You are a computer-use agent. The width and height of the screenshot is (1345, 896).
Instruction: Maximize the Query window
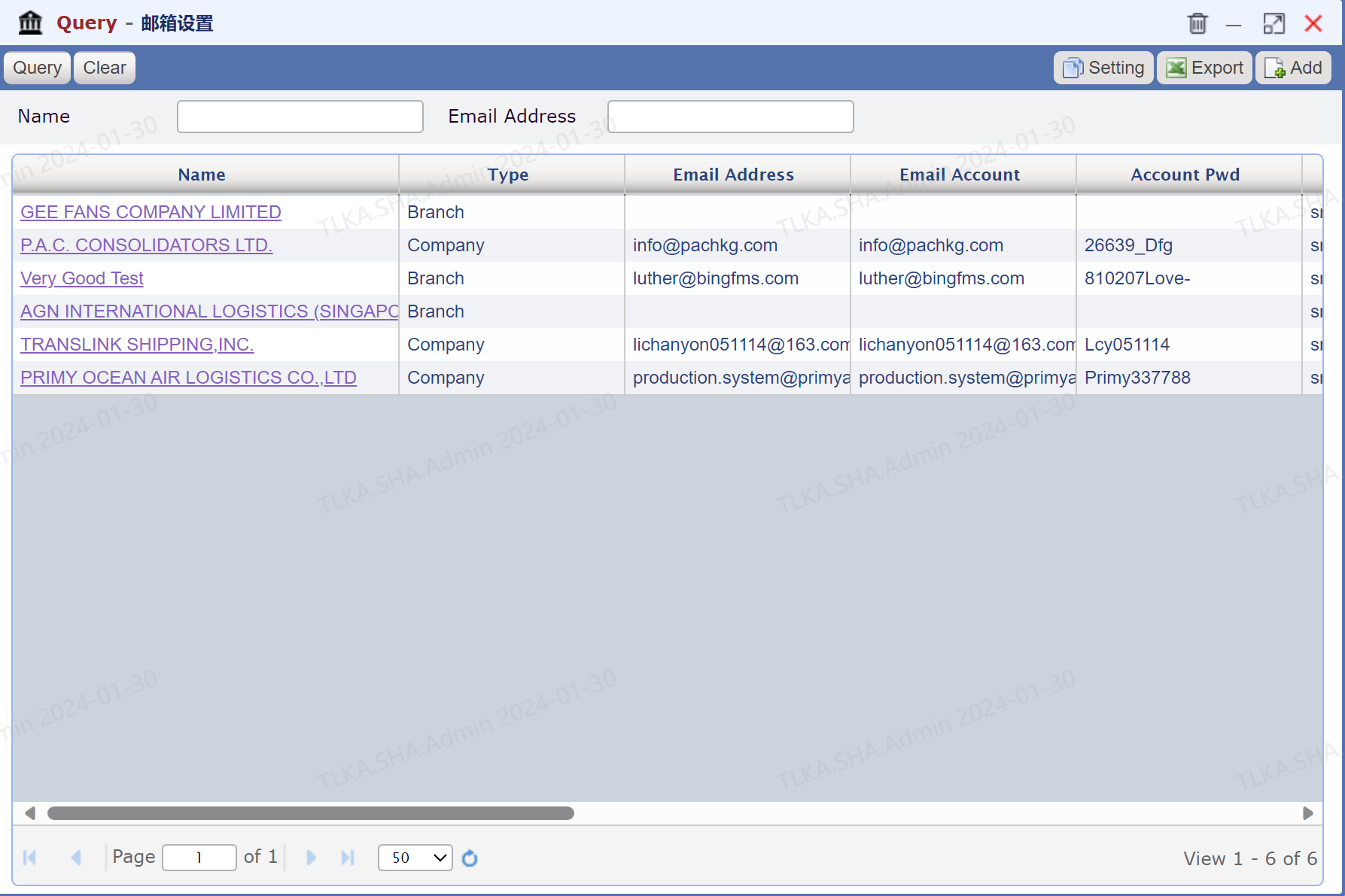(1274, 23)
